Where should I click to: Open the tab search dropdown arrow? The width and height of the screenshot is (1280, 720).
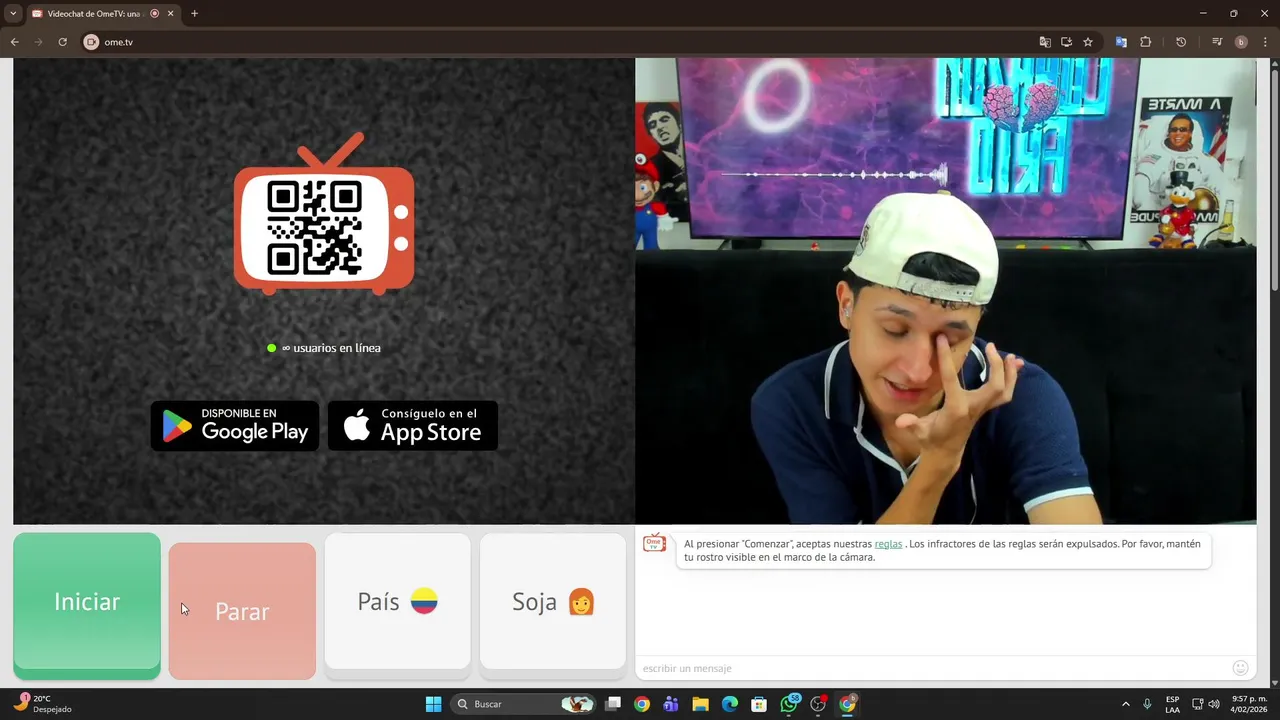pos(13,14)
